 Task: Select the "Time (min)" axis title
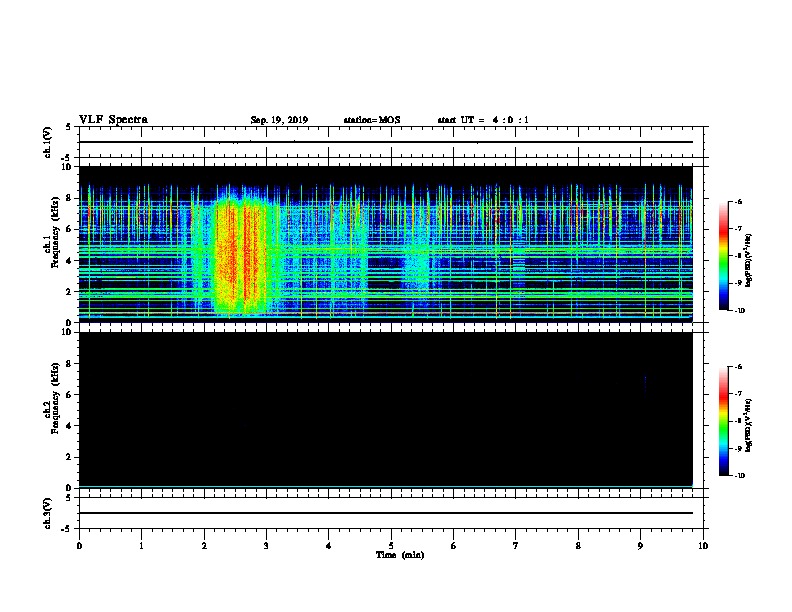click(400, 555)
